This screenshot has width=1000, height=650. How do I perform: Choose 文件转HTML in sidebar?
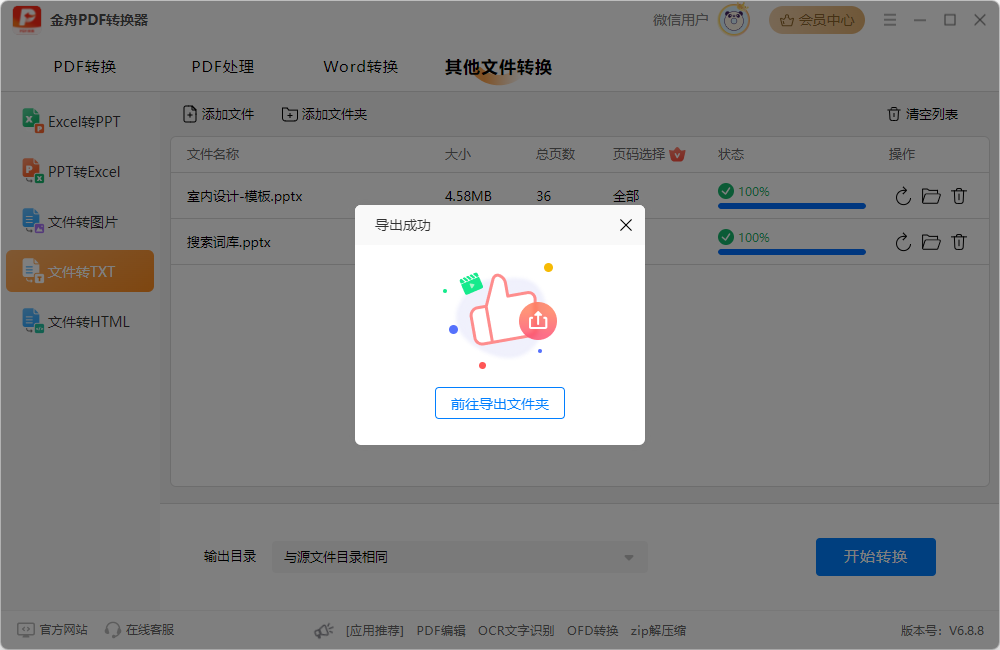pyautogui.click(x=80, y=321)
